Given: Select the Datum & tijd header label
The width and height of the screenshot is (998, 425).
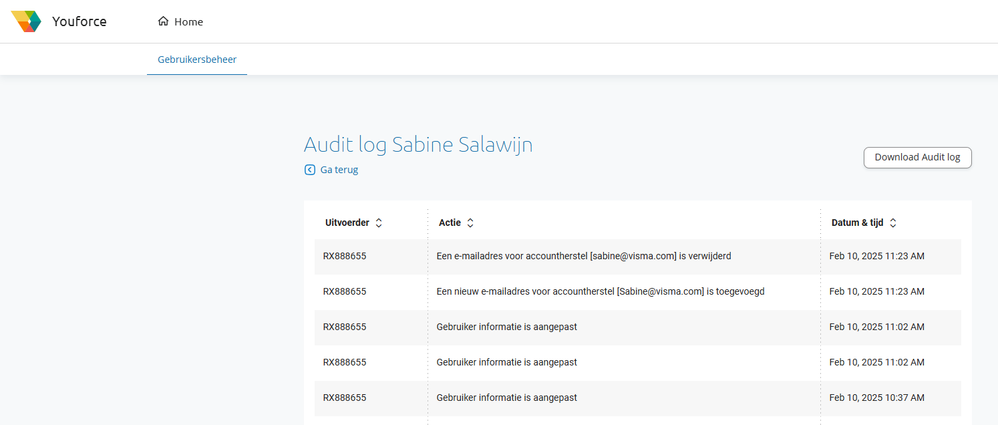Looking at the screenshot, I should [858, 222].
